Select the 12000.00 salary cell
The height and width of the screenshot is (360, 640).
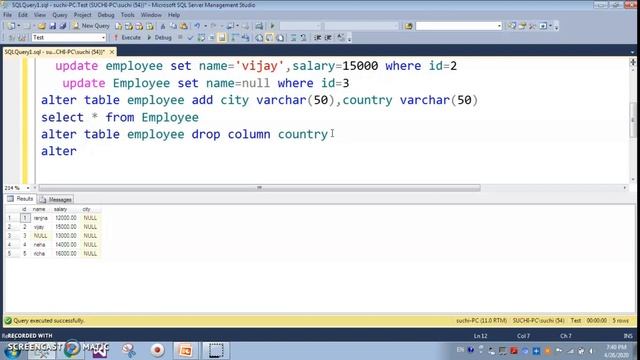pos(66,218)
